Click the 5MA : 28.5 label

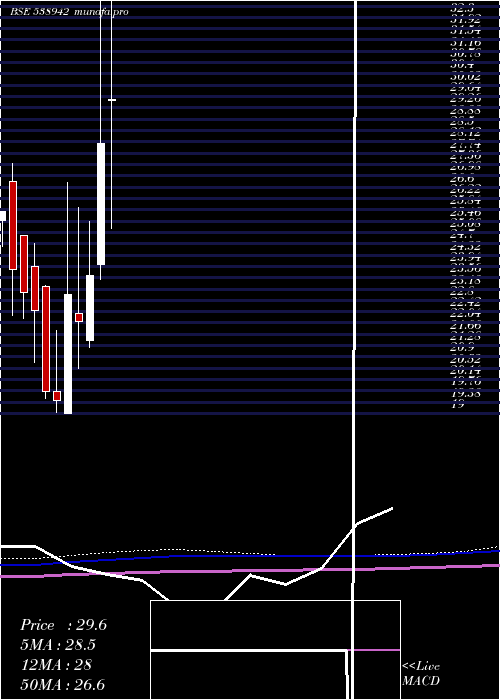pos(58,645)
